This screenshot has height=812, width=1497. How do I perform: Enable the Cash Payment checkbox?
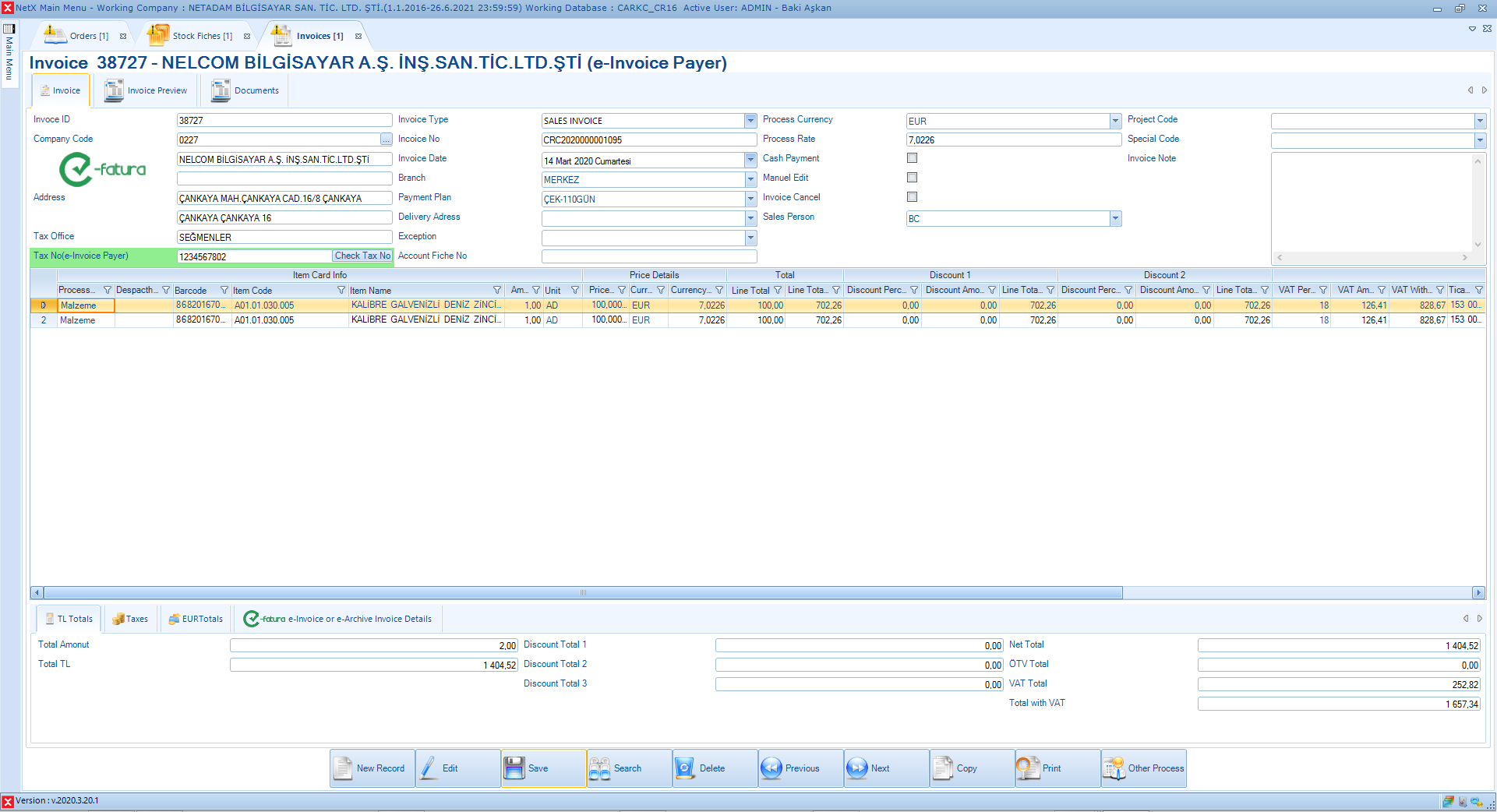click(x=912, y=158)
